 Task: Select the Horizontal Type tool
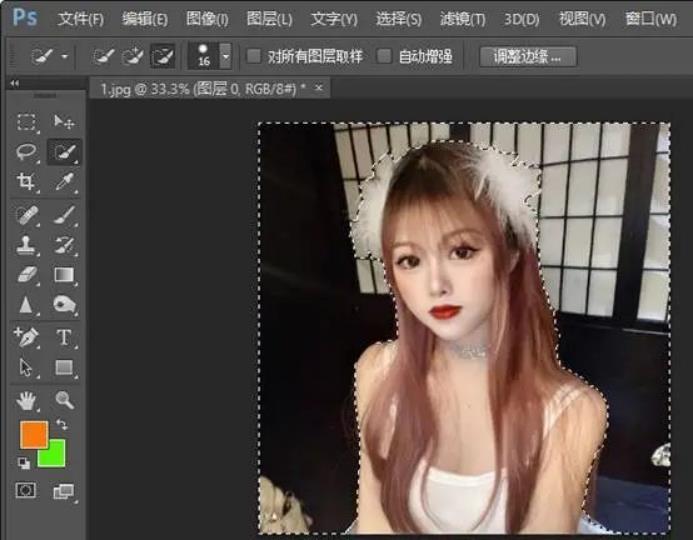[x=65, y=337]
